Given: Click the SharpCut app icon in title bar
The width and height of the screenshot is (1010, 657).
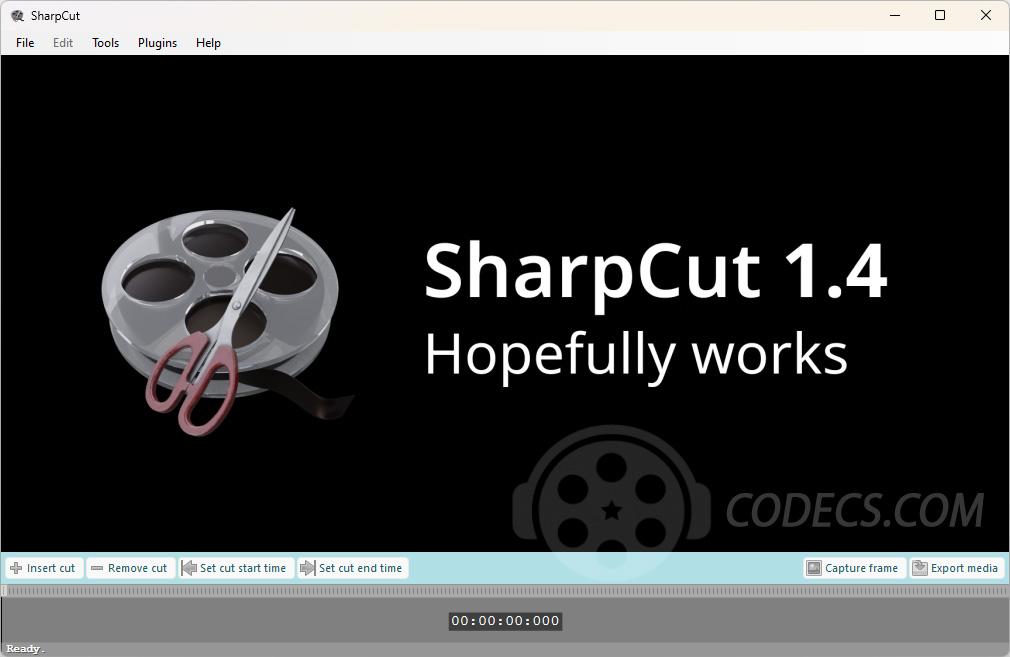Looking at the screenshot, I should click(17, 15).
